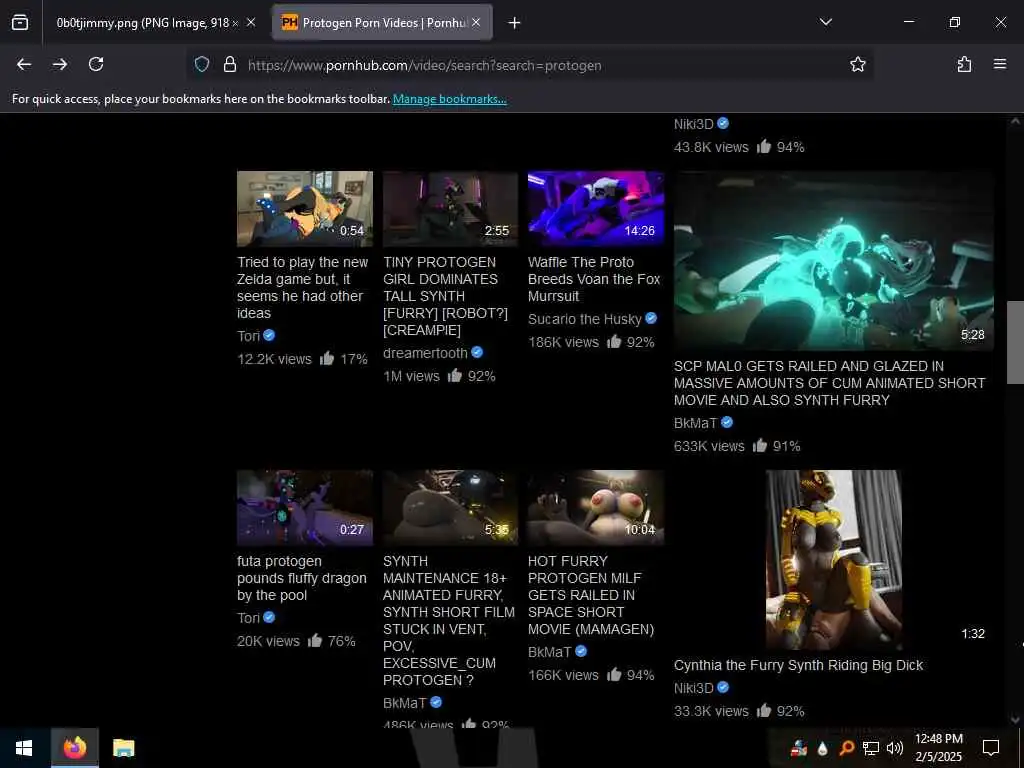This screenshot has width=1024, height=768.
Task: Click the scrollbar up arrow
Action: coord(1016,121)
